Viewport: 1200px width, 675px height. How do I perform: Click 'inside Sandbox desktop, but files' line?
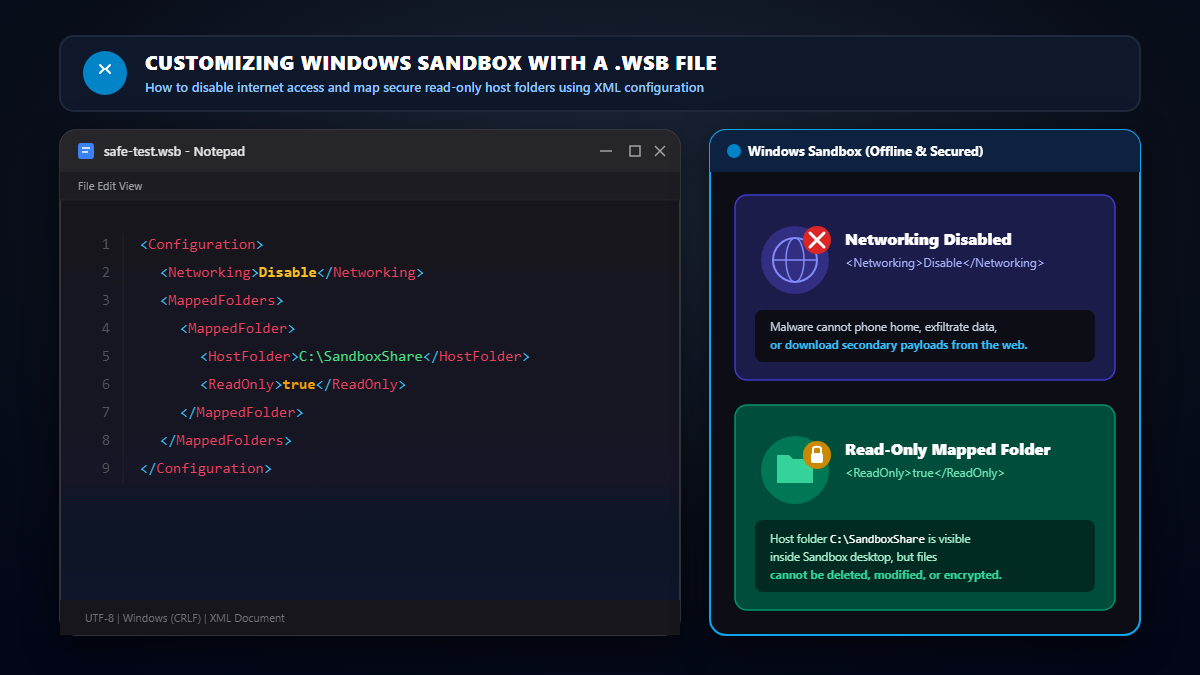[854, 556]
